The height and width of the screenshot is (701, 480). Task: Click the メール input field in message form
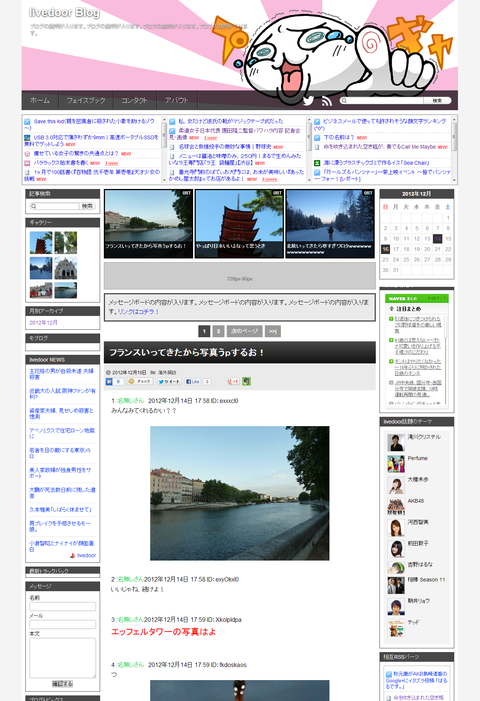click(x=63, y=624)
